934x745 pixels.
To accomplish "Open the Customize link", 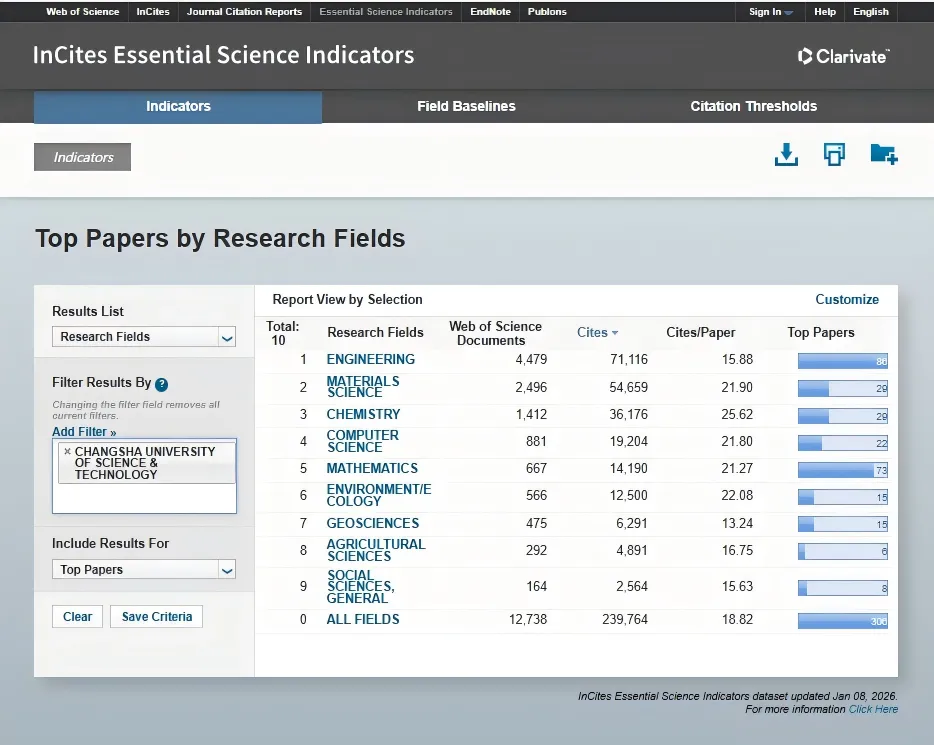I will (x=847, y=300).
